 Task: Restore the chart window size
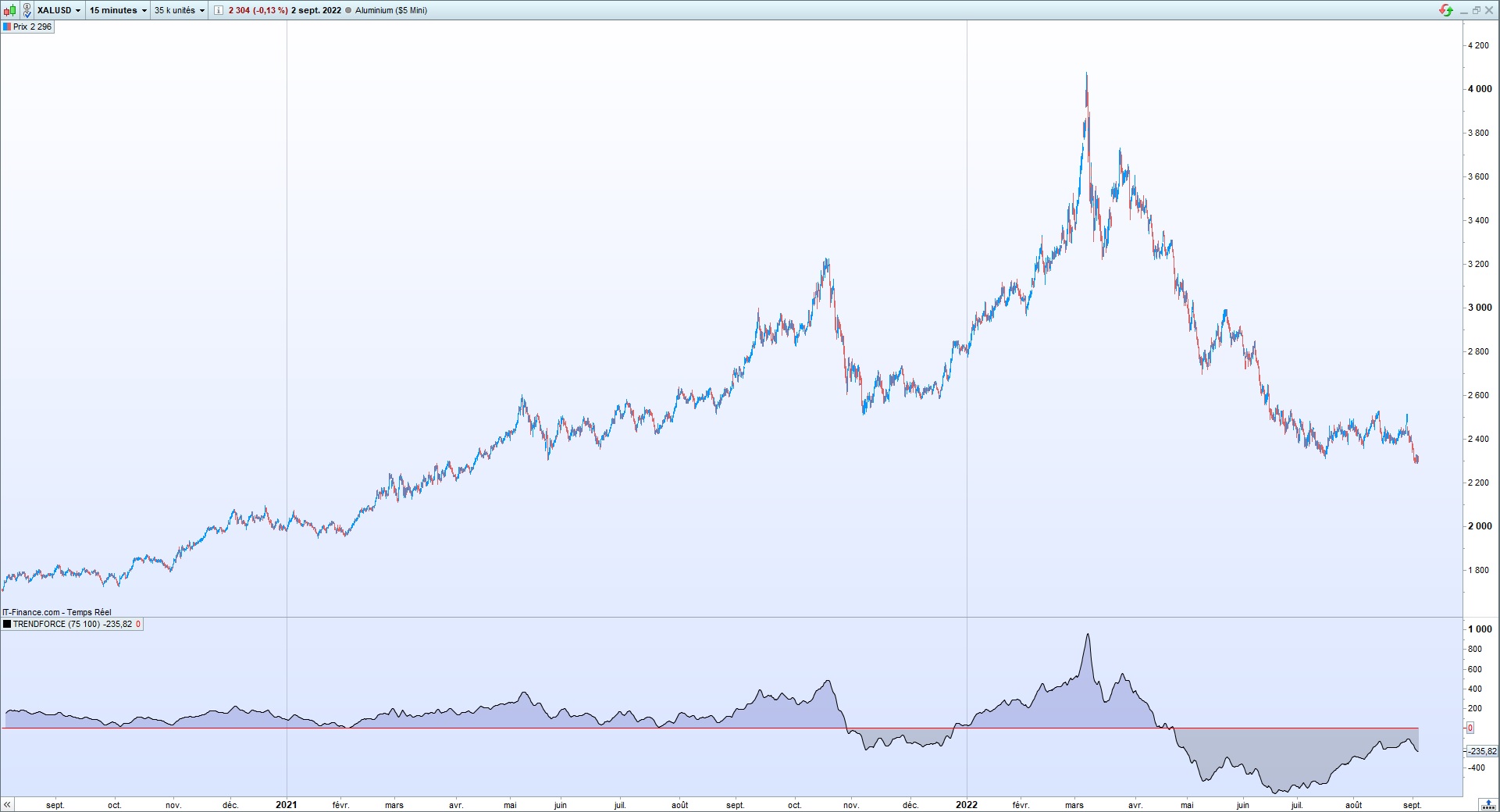coord(1477,10)
